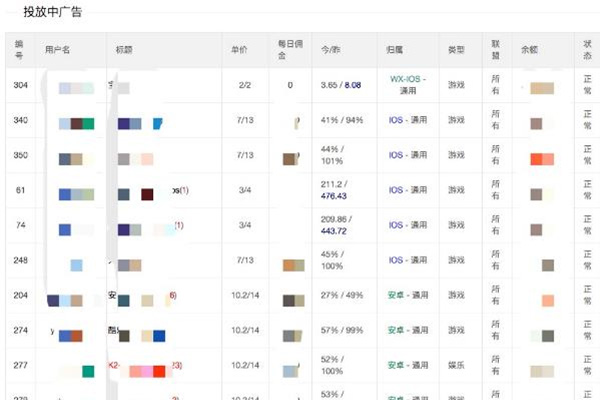This screenshot has height=400, width=600.
Task: Click the 今/昨 column header
Action: pyautogui.click(x=331, y=49)
